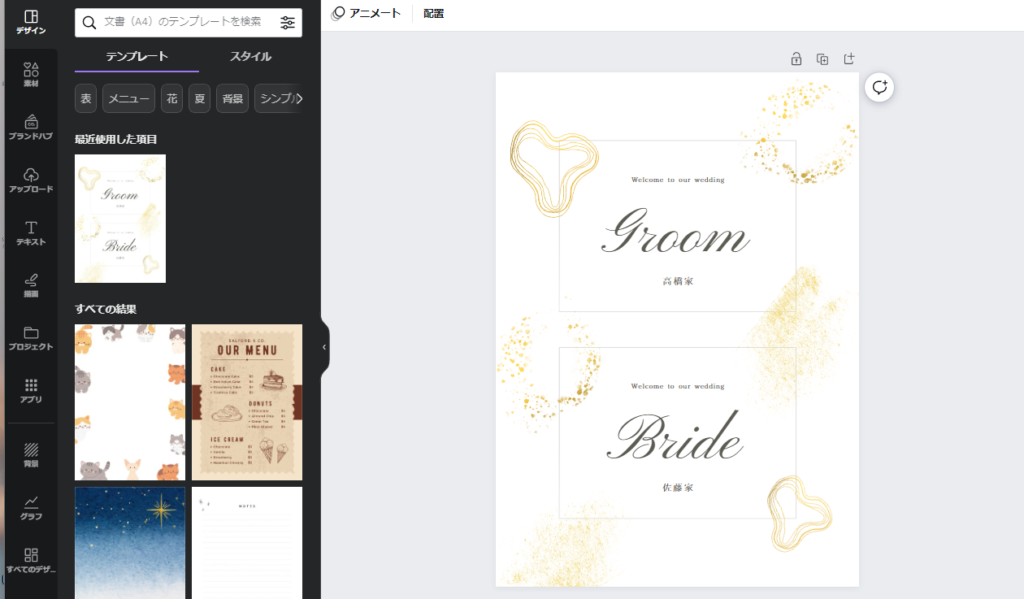The image size is (1024, 599).
Task: Select the OUR MENU template thumbnail
Action: (x=246, y=401)
